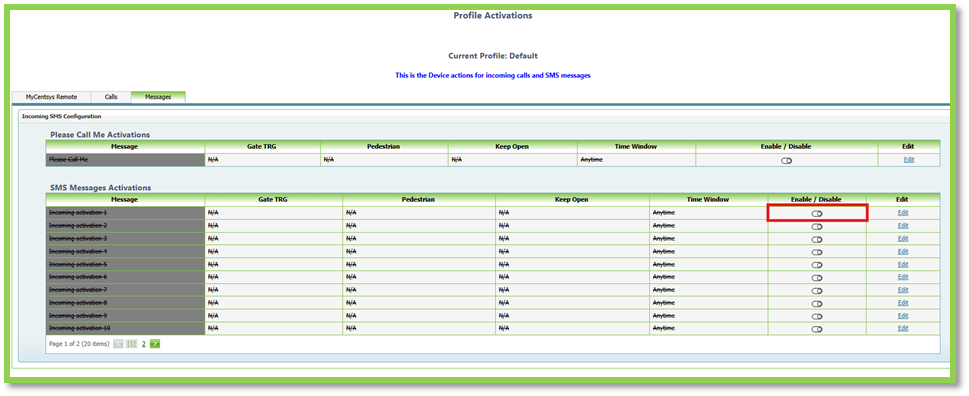Click the Time Window header in SMS Messages table

[x=708, y=200]
